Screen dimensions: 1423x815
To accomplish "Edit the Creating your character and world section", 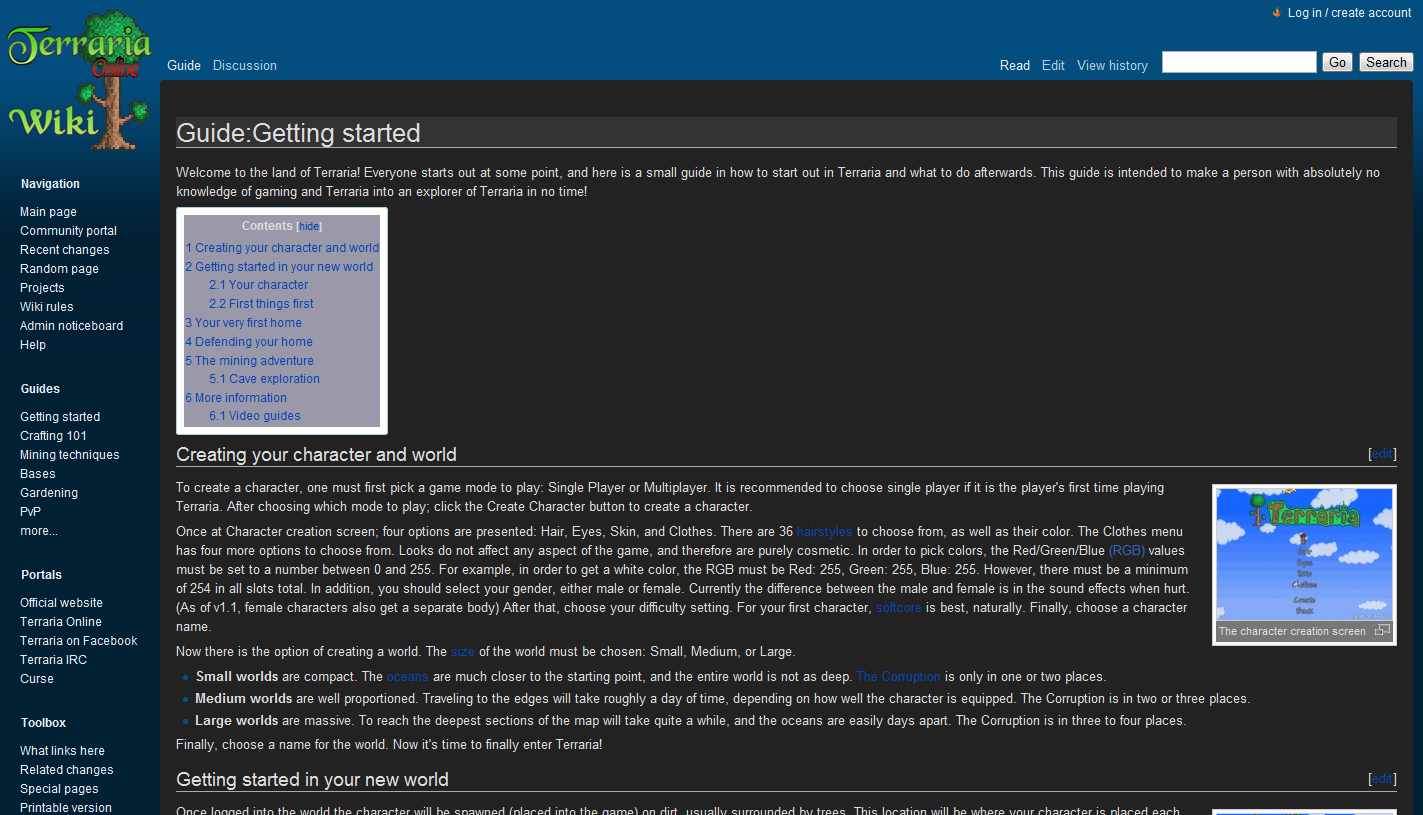I will (1382, 454).
